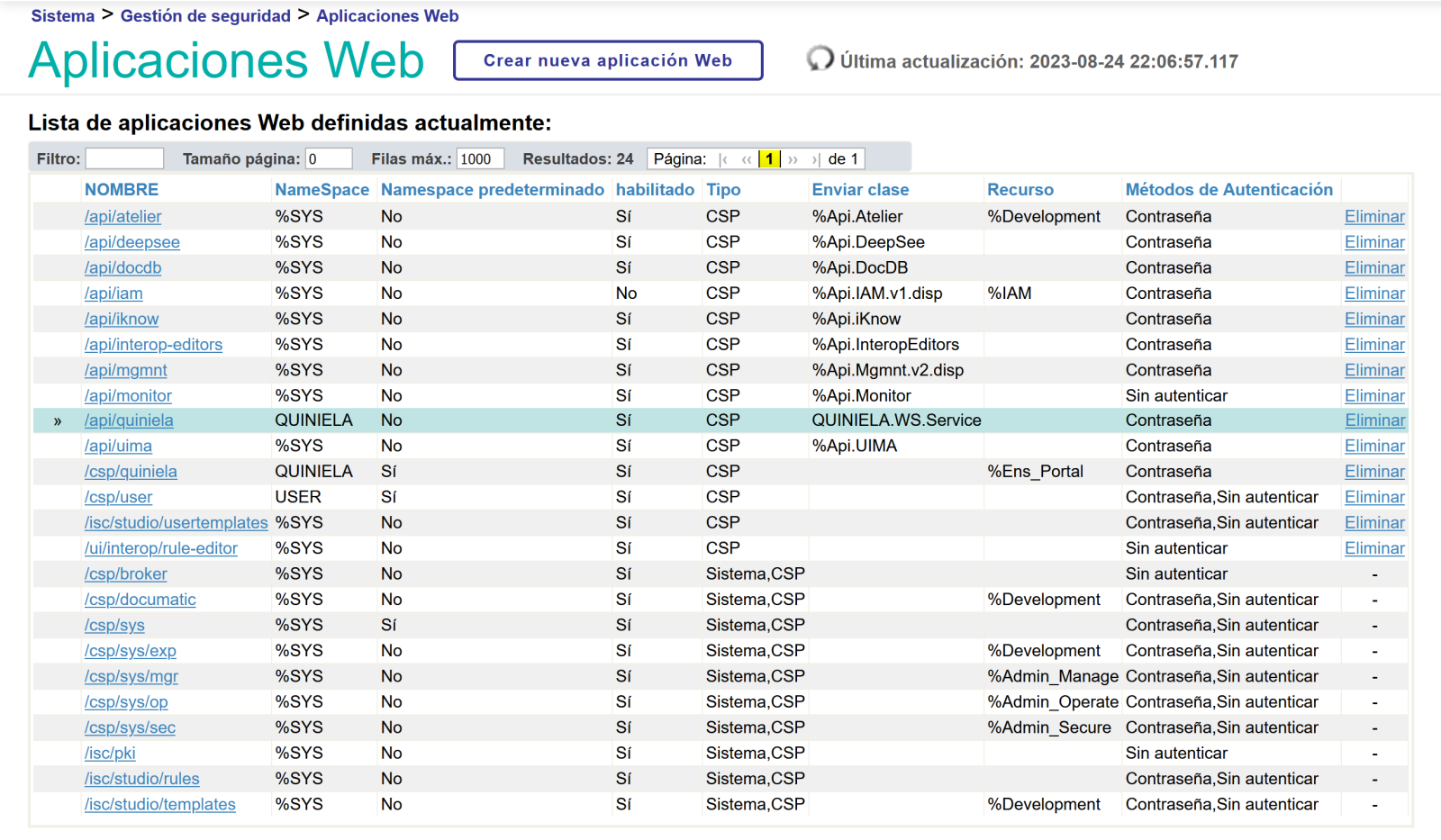Select the current page number 1
This screenshot has height=840, width=1441.
tap(769, 159)
